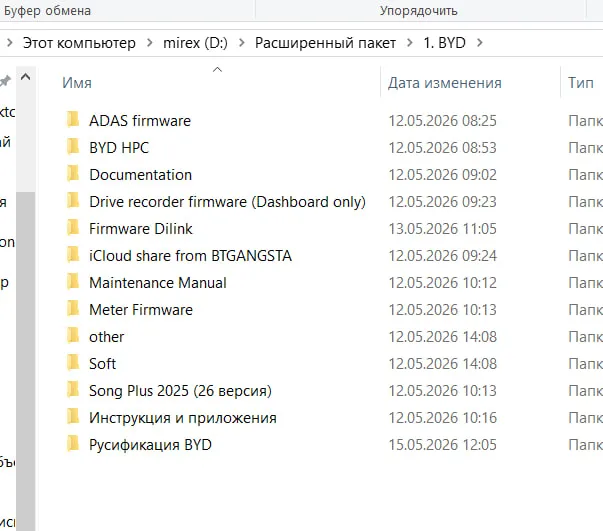603x531 pixels.
Task: Select the Firmware Dilink folder name
Action: (x=141, y=229)
